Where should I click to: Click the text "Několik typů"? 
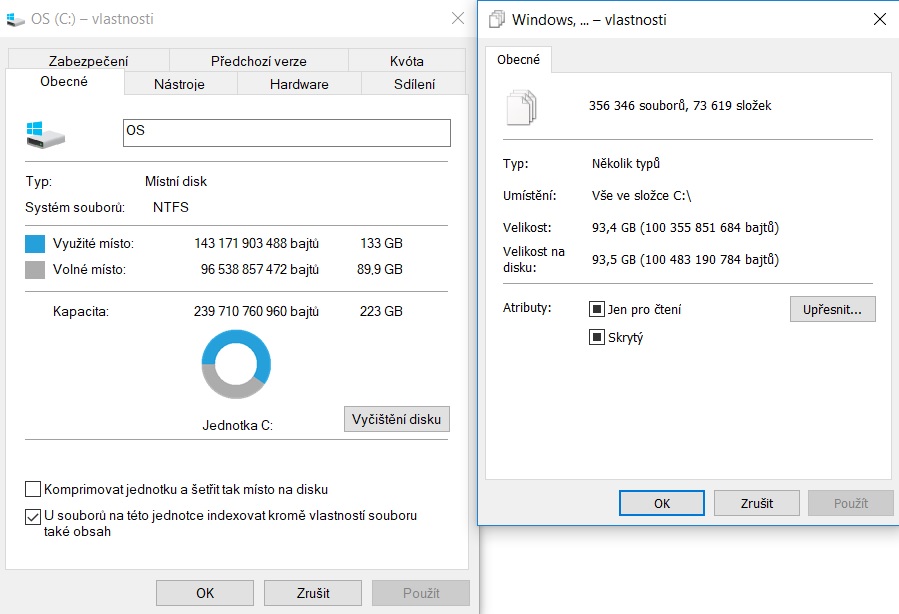[x=626, y=163]
